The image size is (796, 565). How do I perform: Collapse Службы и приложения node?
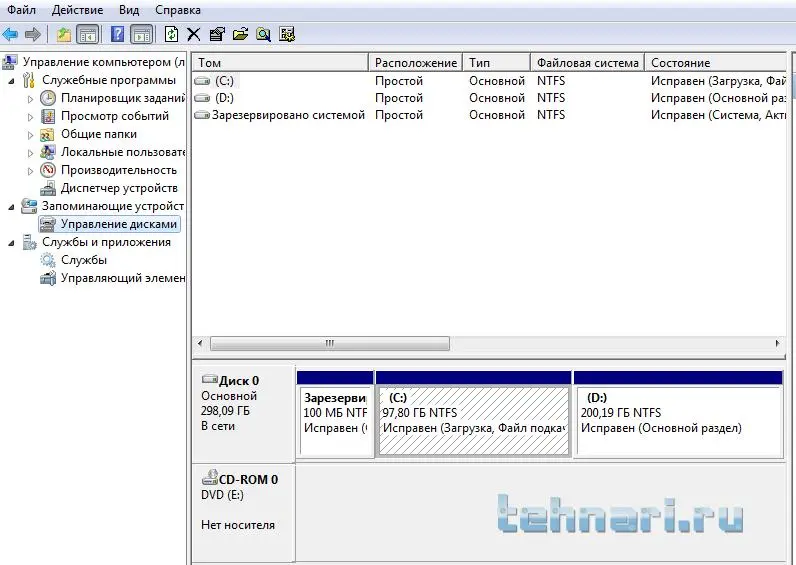11,243
